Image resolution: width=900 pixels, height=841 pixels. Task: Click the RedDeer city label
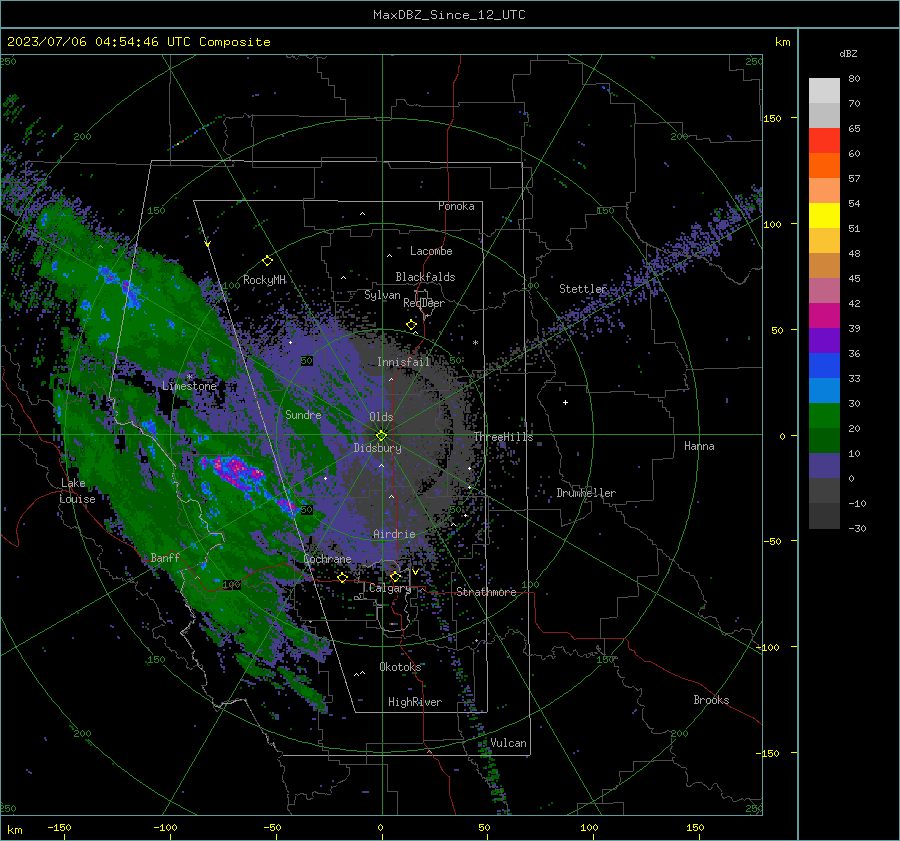(424, 303)
